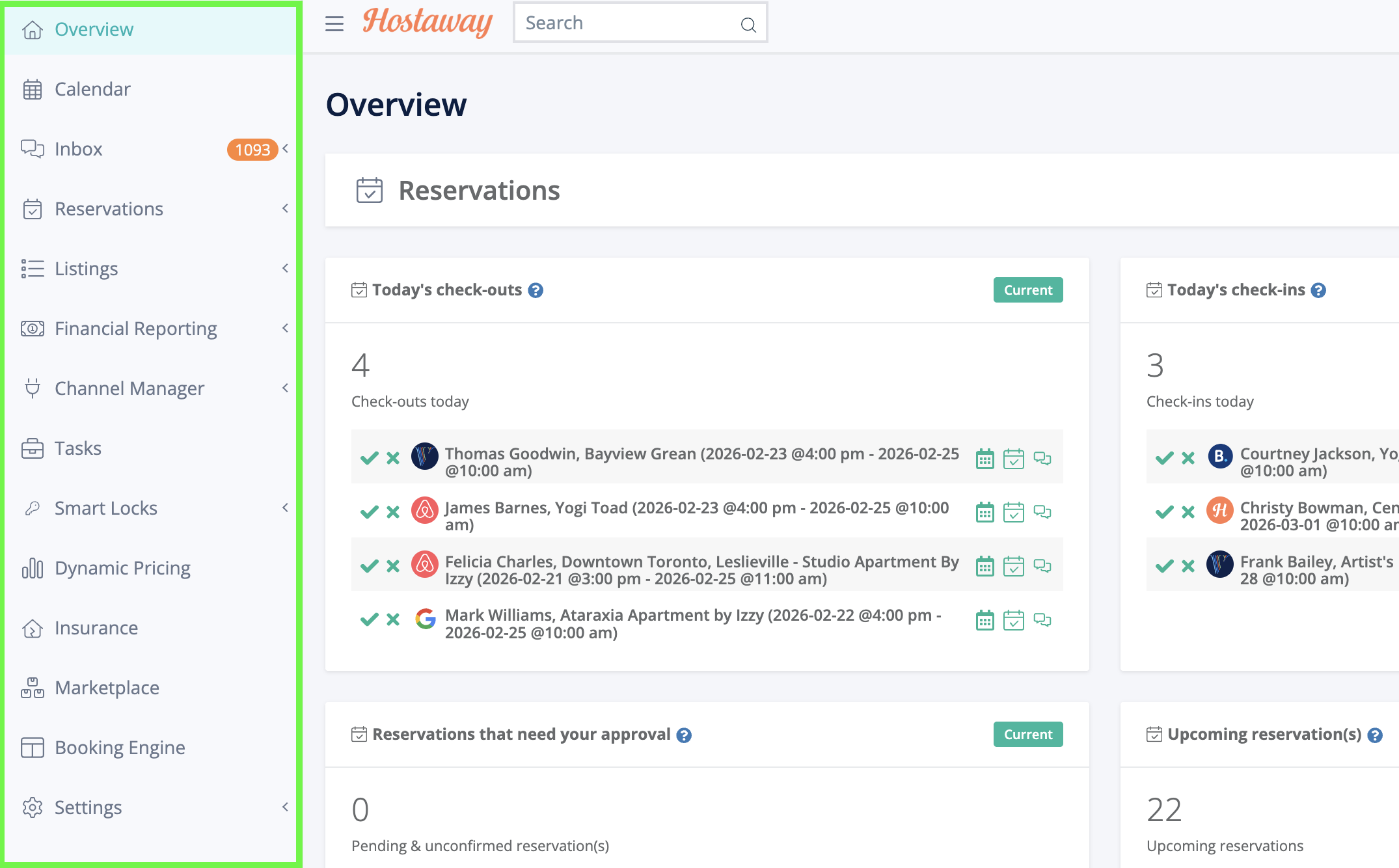
Task: Expand the Channel Manager chevron
Action: click(x=286, y=388)
